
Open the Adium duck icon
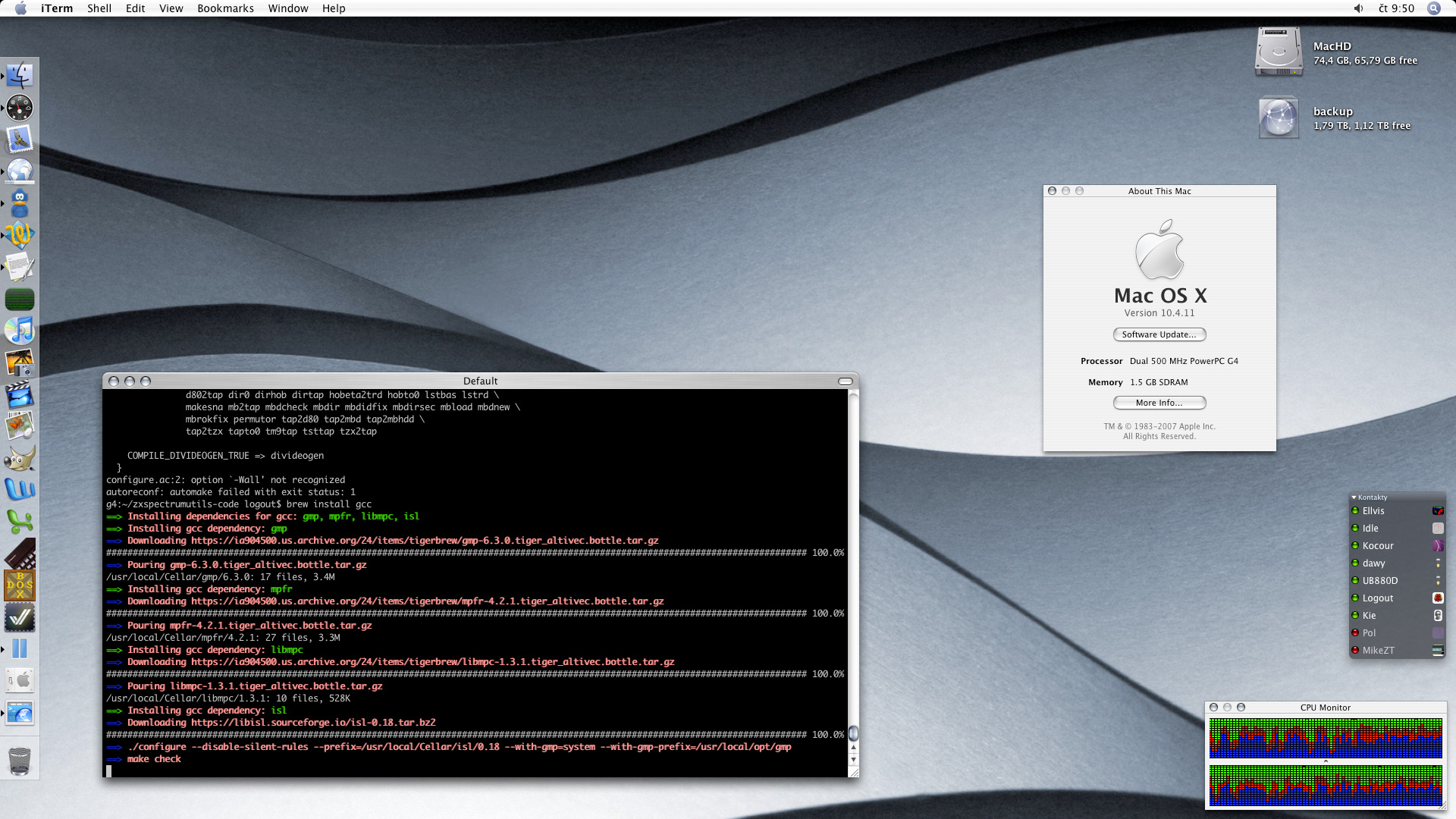(x=20, y=203)
